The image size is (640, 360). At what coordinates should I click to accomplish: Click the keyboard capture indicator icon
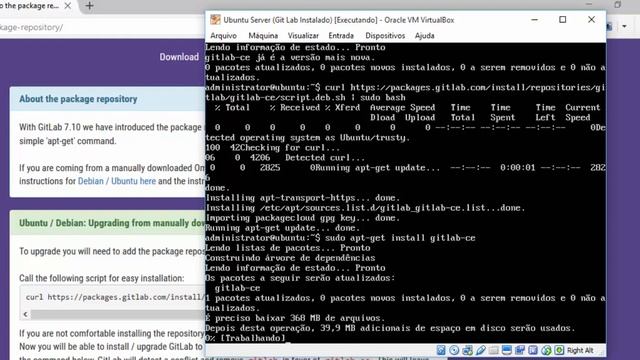[559, 350]
